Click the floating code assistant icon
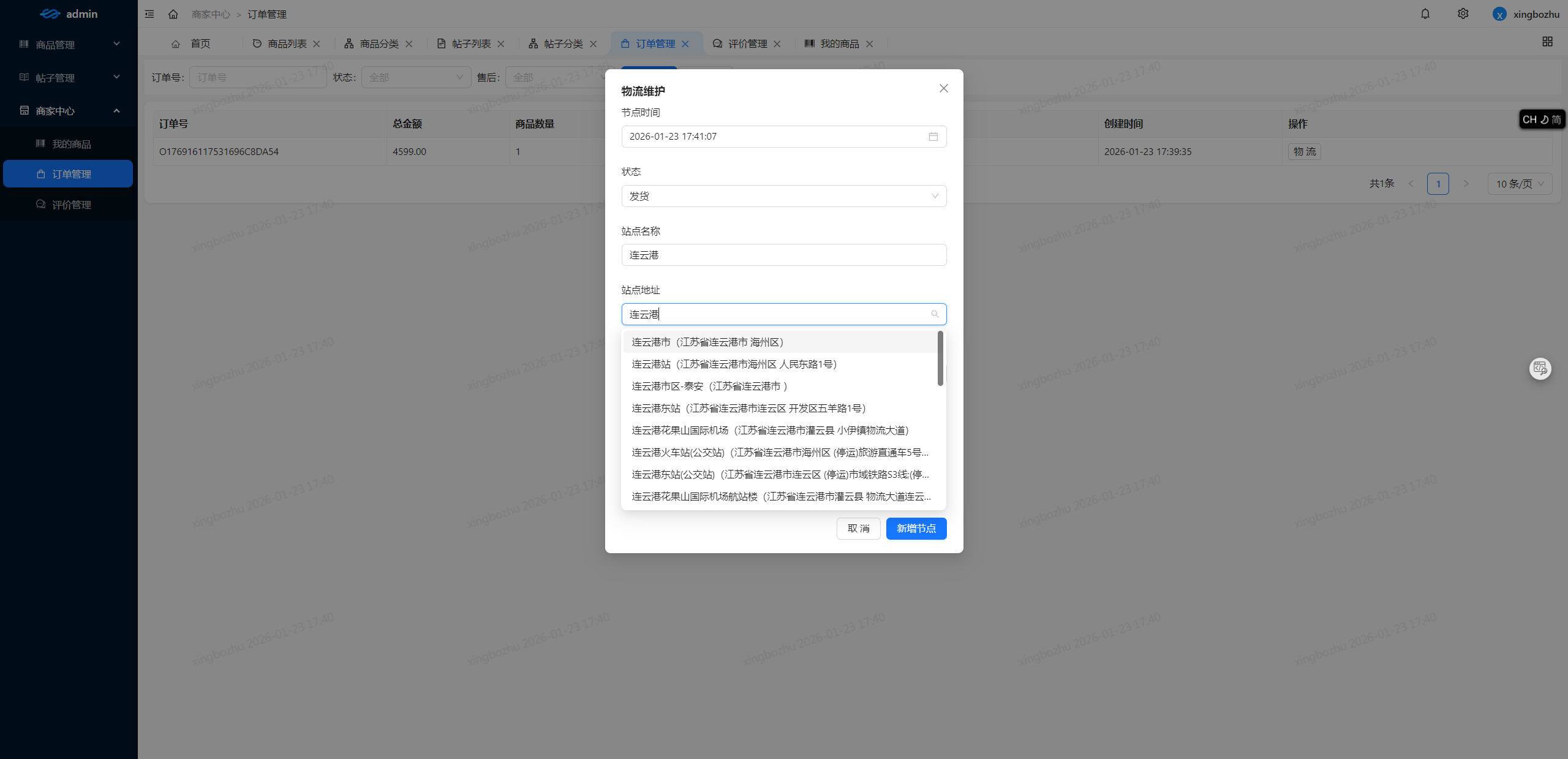The image size is (1568, 759). coord(1540,368)
